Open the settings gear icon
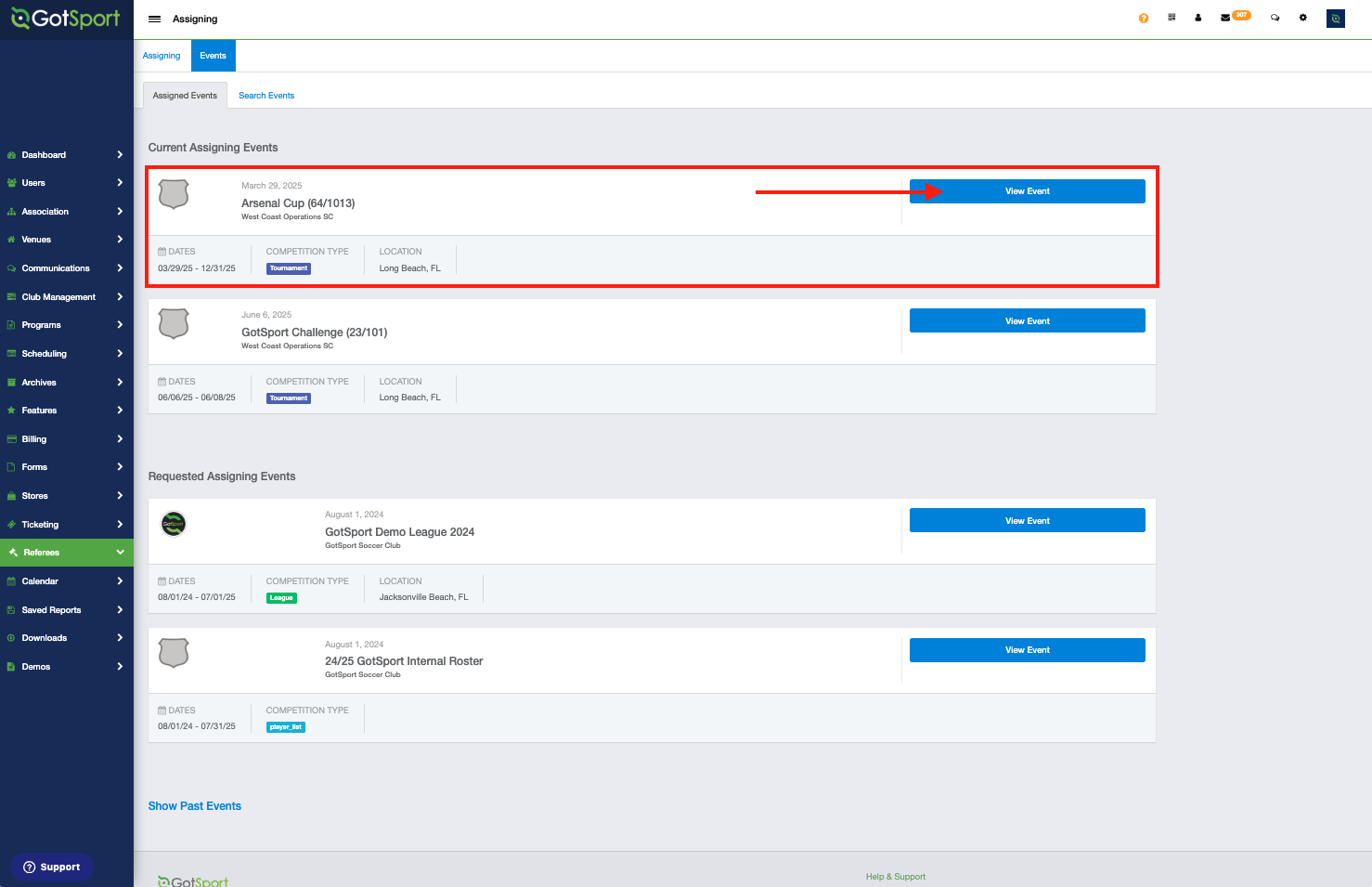 [x=1303, y=18]
